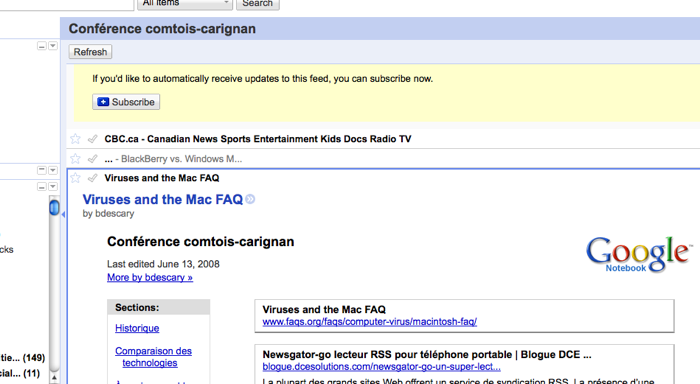
Task: Collapse the third sidebar section with its minus button
Action: pyautogui.click(x=42, y=186)
